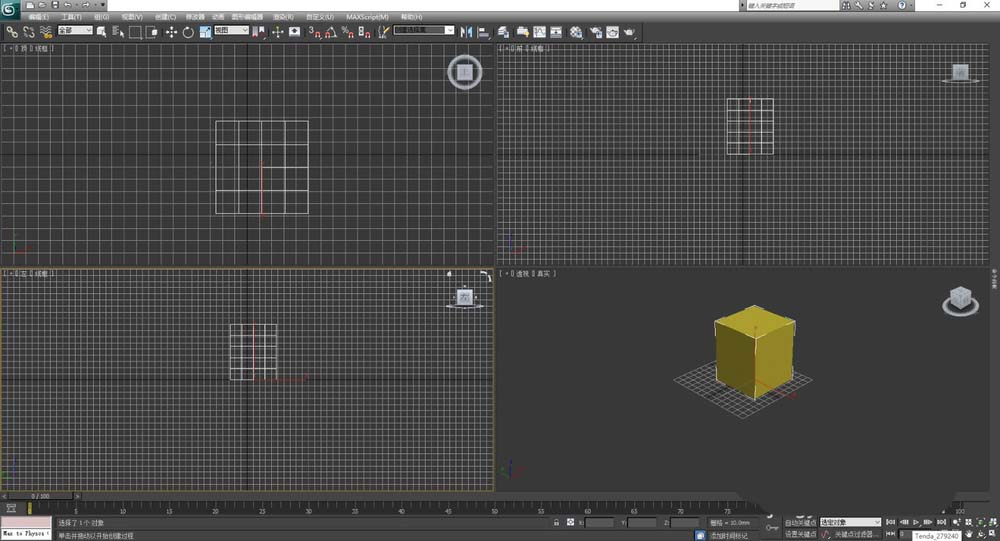Click the Select and Link tool

12,31
